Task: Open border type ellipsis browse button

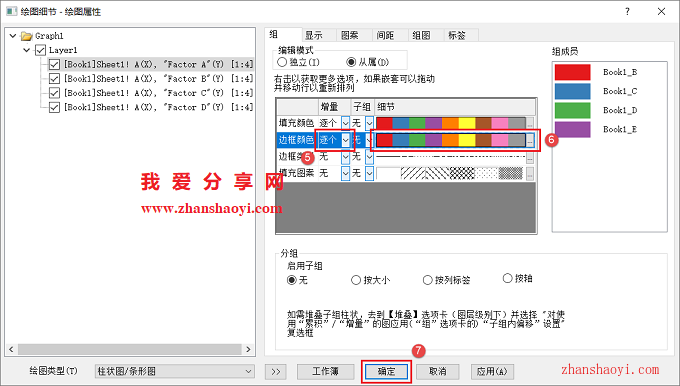Action: pos(530,157)
